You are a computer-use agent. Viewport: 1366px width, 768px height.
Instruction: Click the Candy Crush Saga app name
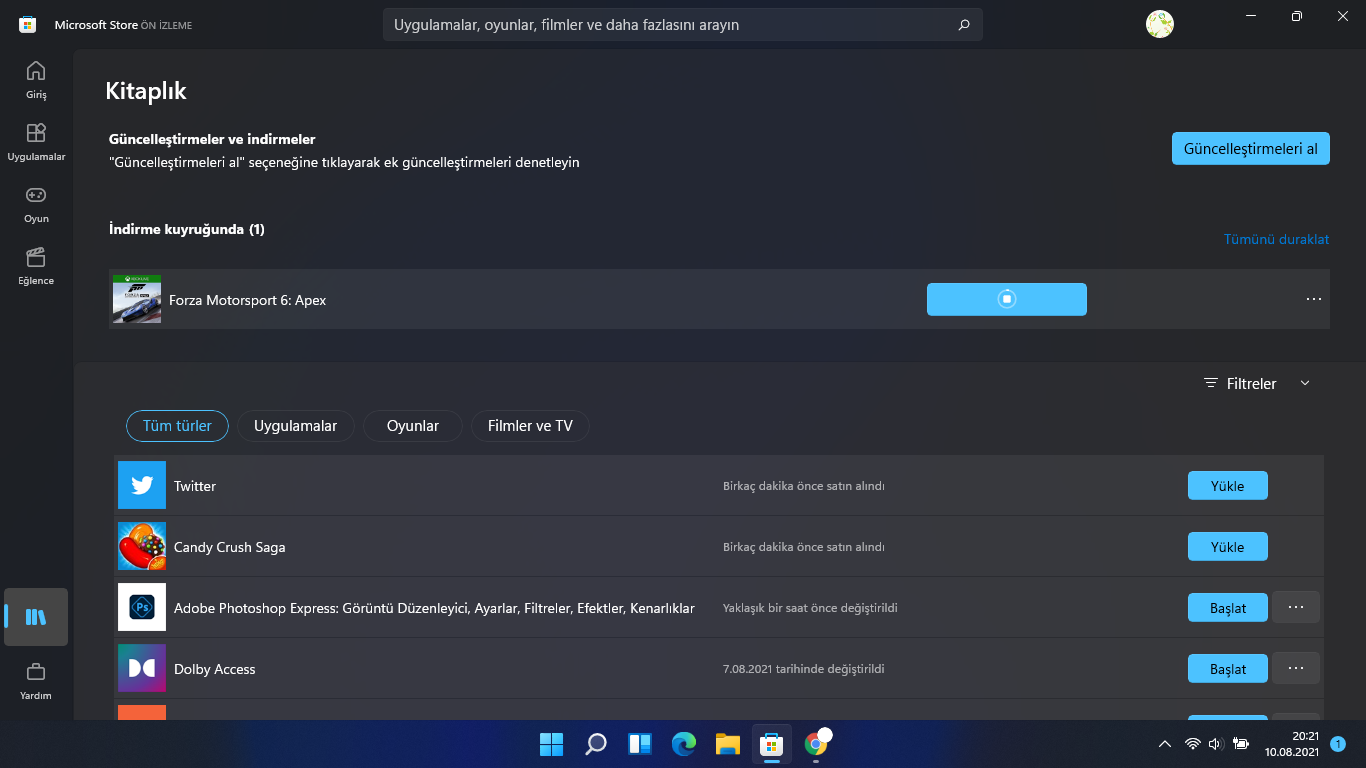tap(230, 547)
